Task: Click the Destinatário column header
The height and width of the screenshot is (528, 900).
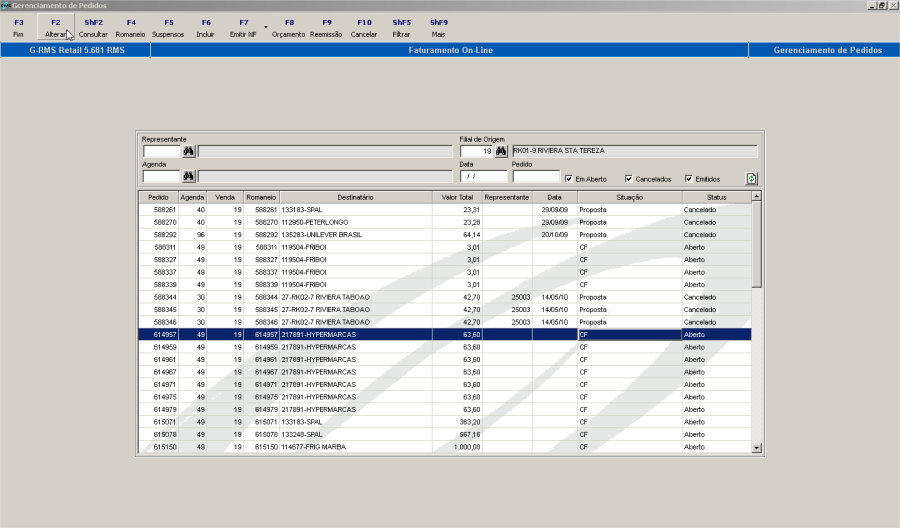Action: point(355,197)
